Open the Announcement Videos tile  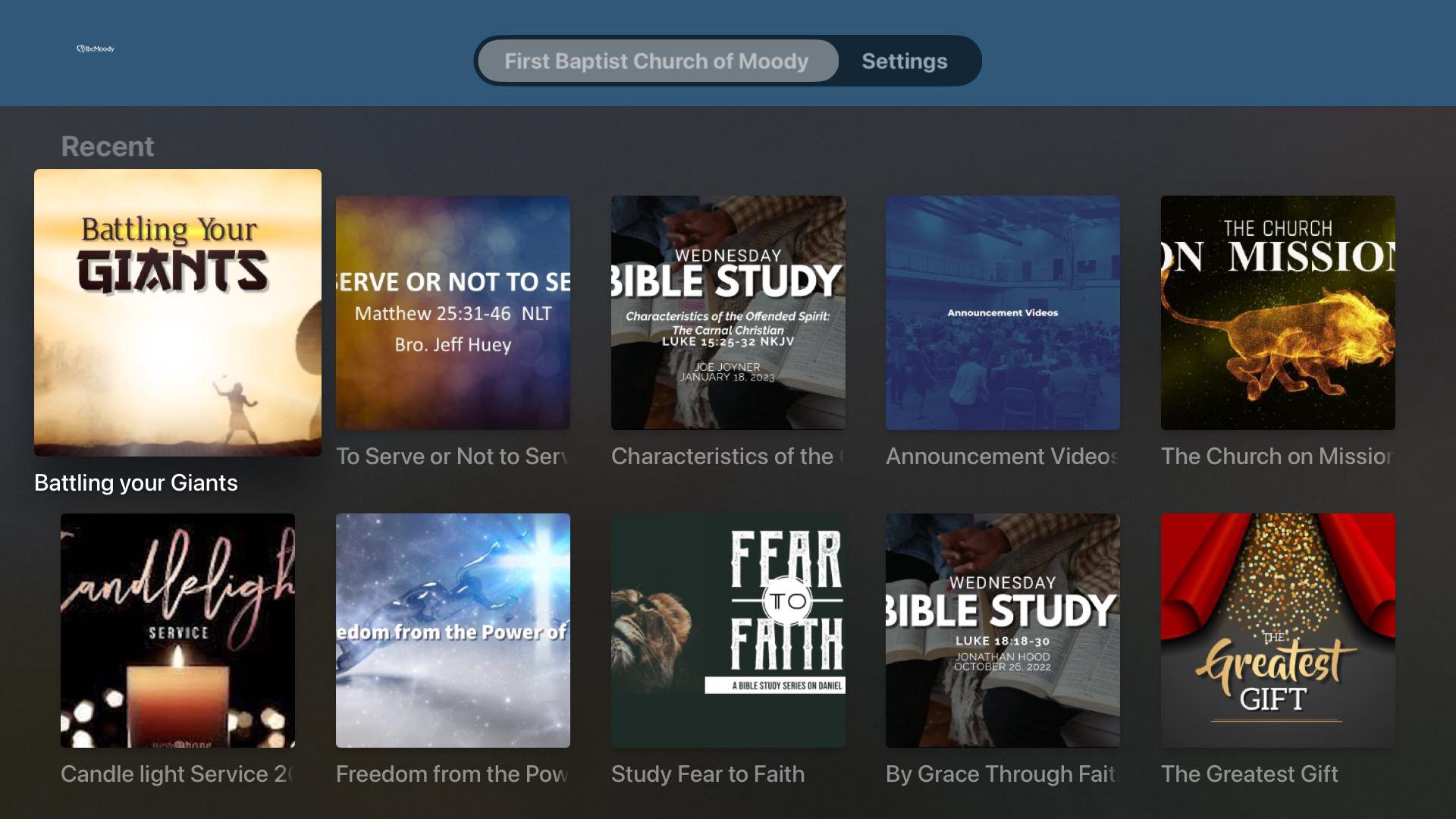(x=1003, y=312)
